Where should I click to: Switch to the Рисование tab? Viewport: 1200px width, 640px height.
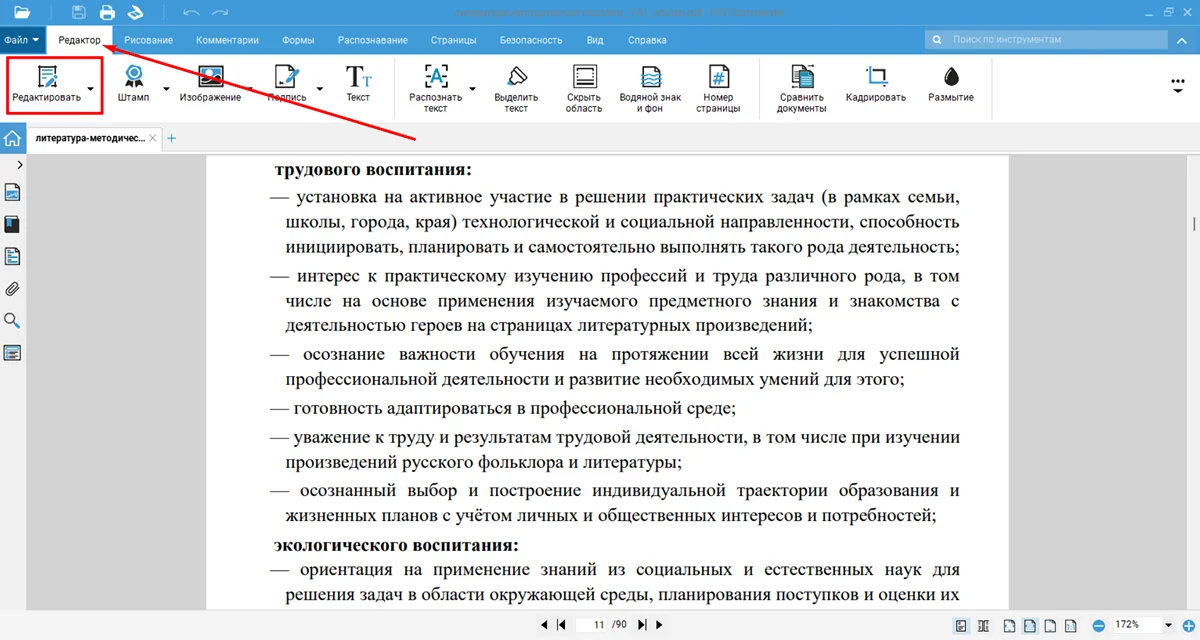(148, 40)
